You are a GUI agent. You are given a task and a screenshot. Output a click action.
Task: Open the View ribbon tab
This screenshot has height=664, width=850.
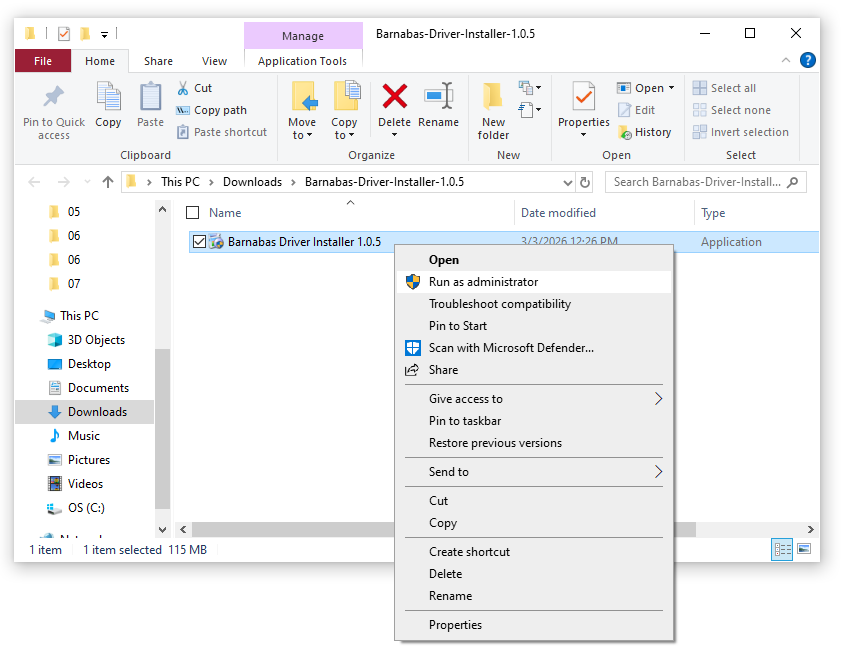pos(214,61)
